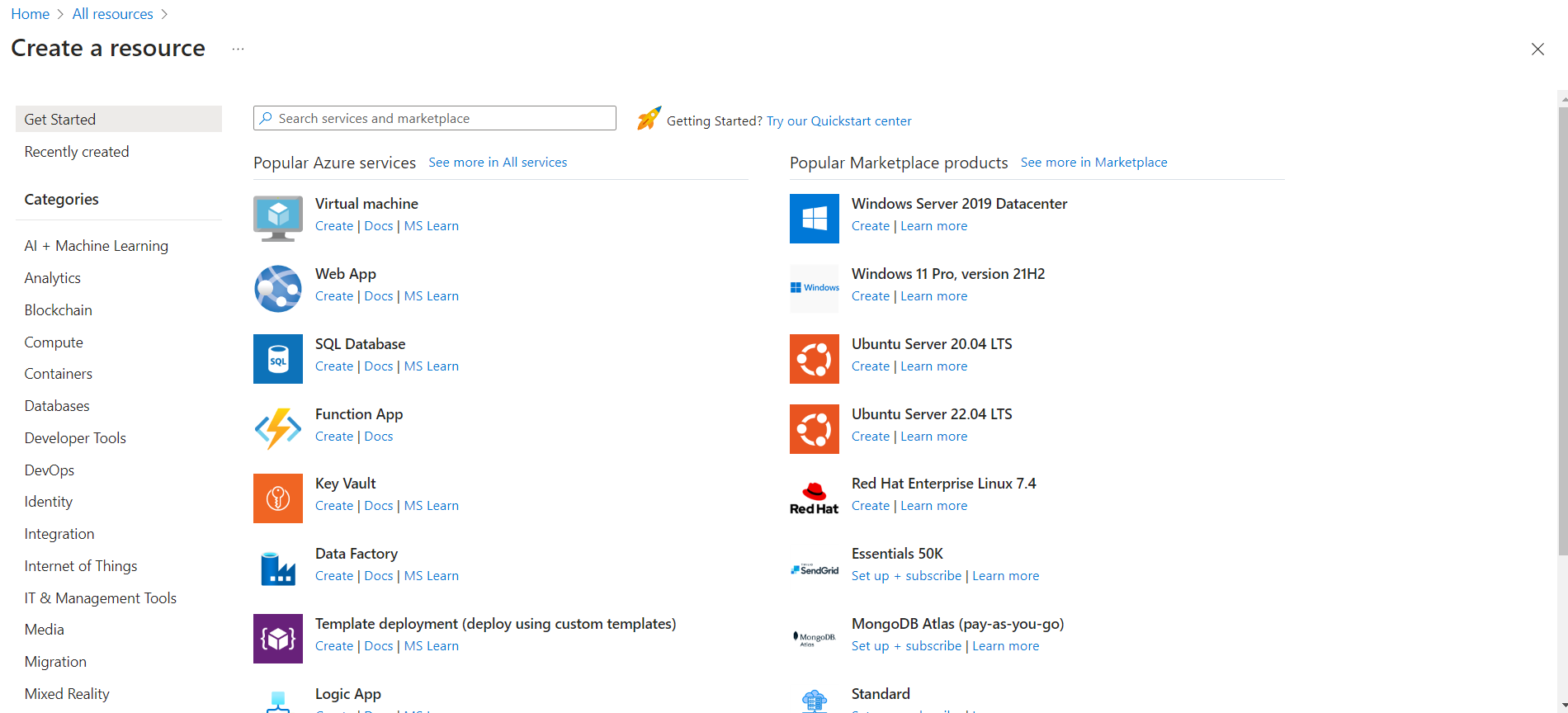Click Create under Red Hat Enterprise Linux

coord(871,506)
